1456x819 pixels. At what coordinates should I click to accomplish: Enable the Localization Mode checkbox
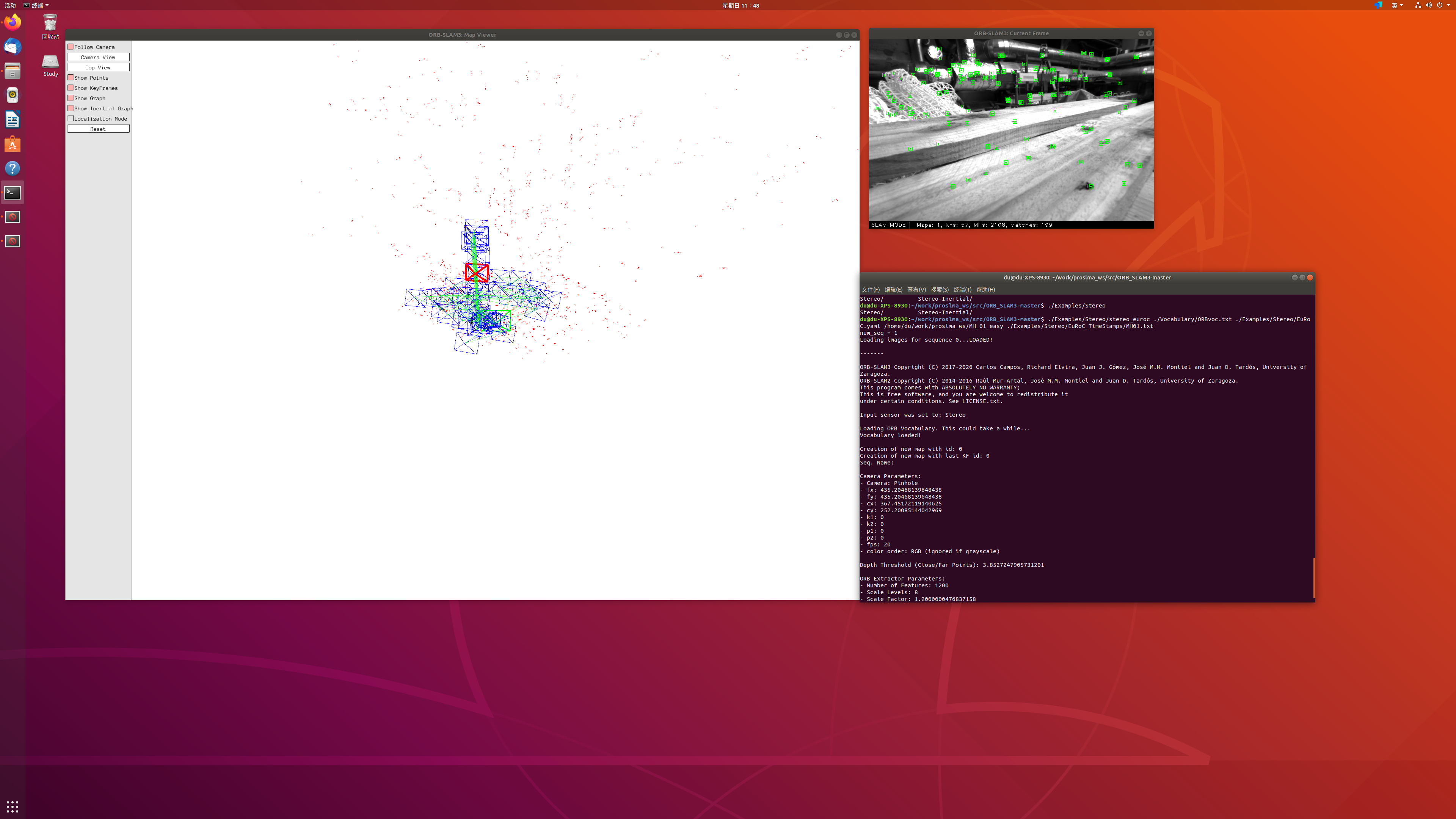point(71,119)
